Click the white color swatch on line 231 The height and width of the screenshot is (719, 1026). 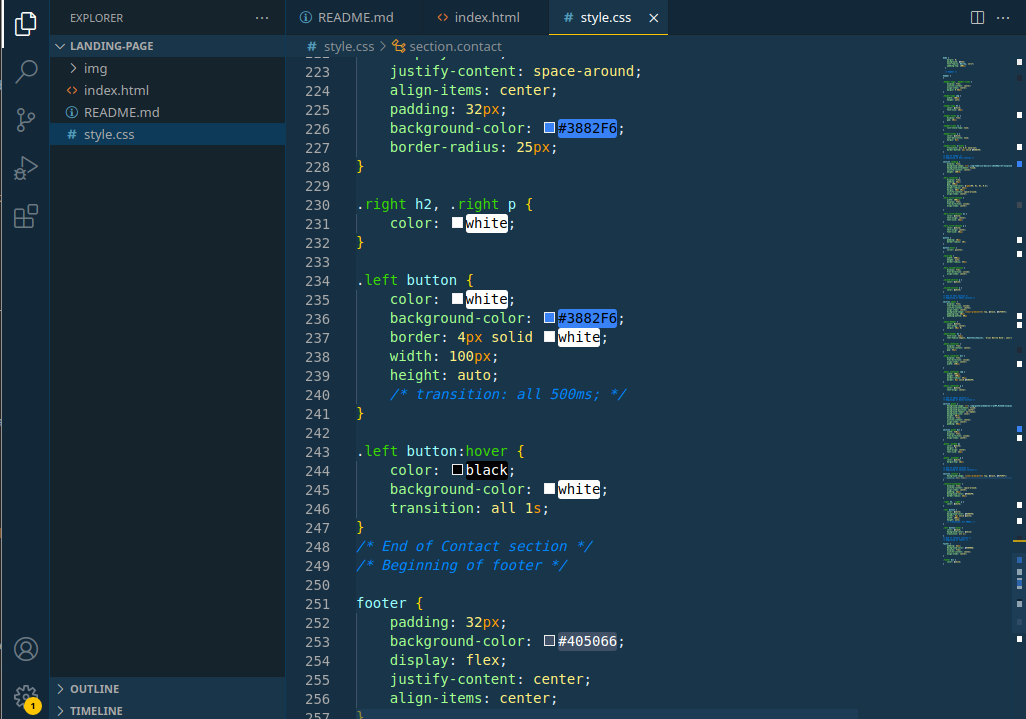coord(457,222)
